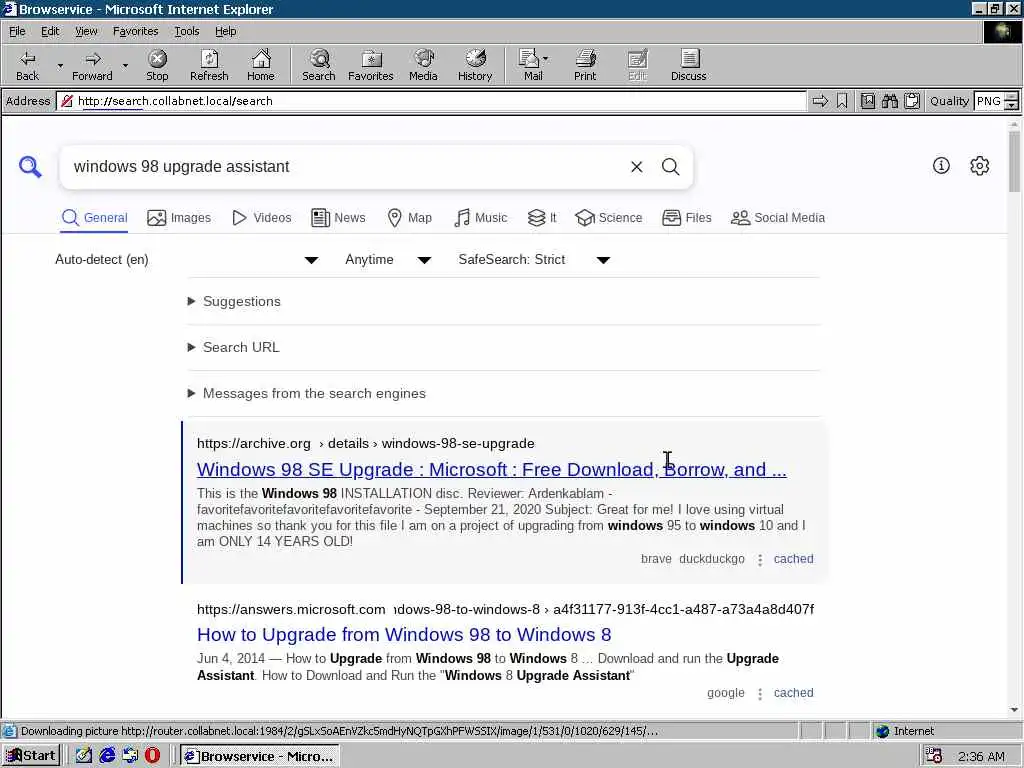The width and height of the screenshot is (1024, 768).
Task: Open the language Auto-detect (en) dropdown
Action: tap(186, 260)
